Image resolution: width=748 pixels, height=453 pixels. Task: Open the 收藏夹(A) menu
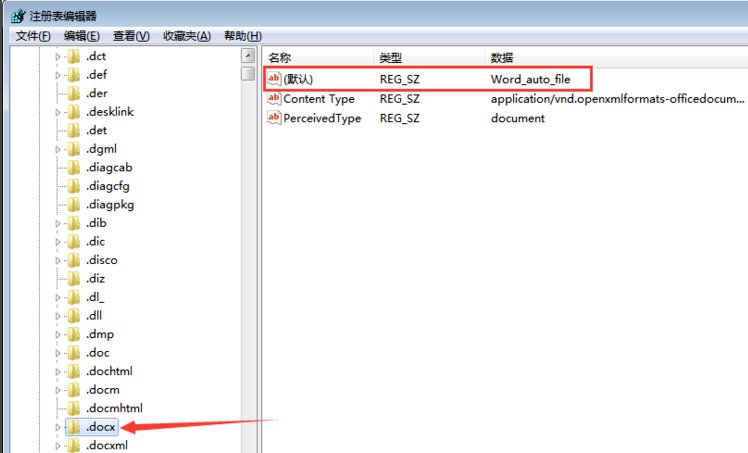[187, 36]
